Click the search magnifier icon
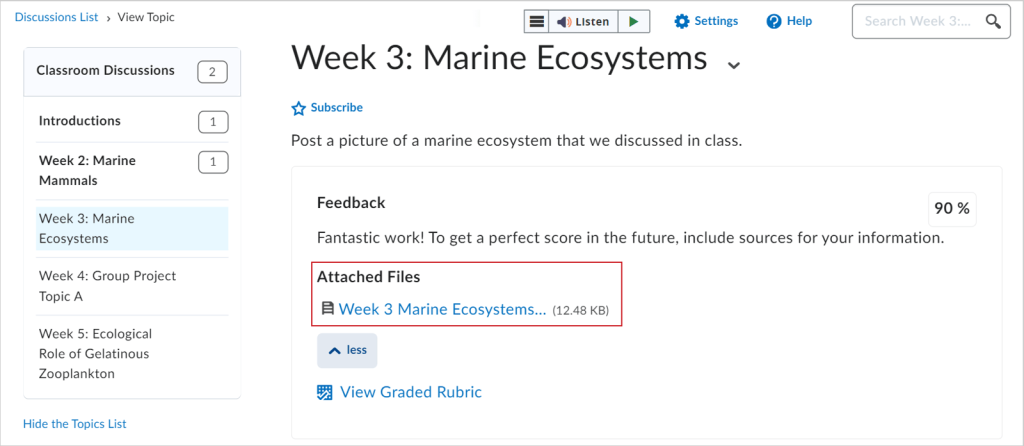This screenshot has height=446, width=1024. 992,21
